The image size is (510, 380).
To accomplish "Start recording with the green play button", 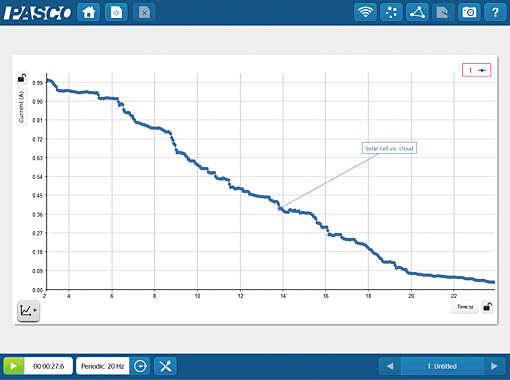I will pos(14,366).
